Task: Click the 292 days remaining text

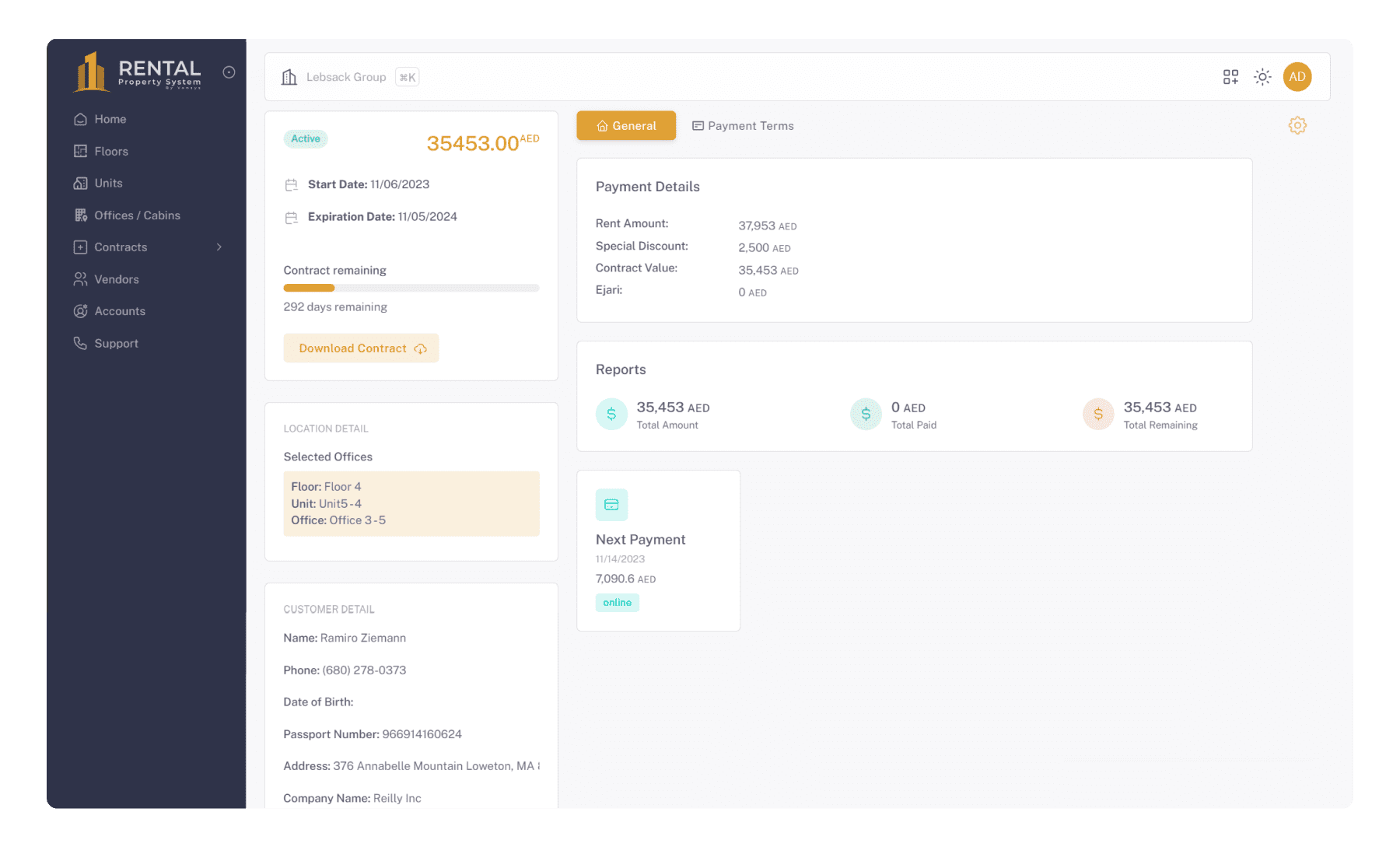Action: [335, 307]
